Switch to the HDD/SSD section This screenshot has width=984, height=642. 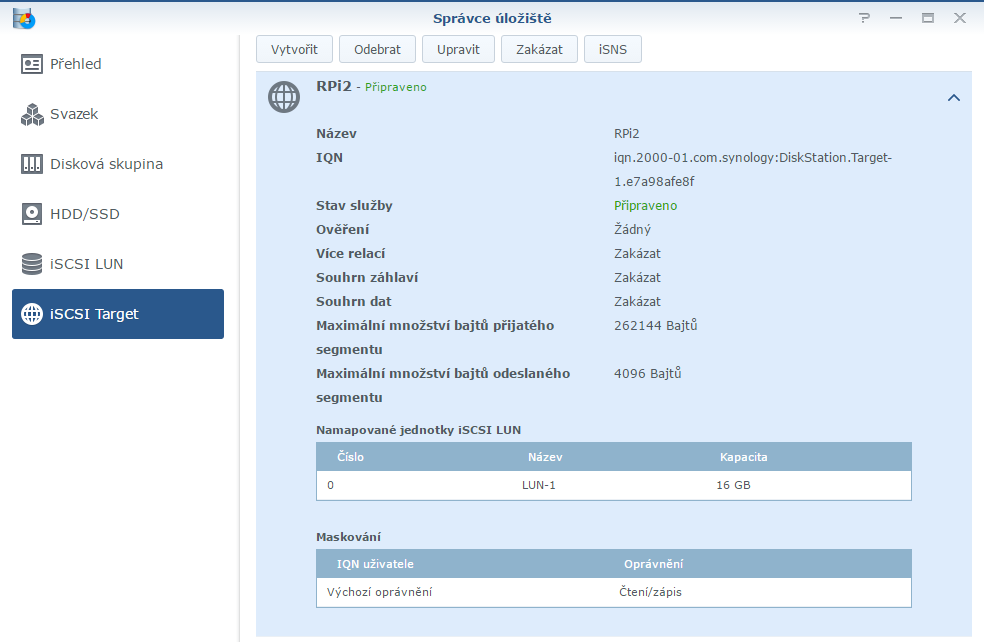85,214
